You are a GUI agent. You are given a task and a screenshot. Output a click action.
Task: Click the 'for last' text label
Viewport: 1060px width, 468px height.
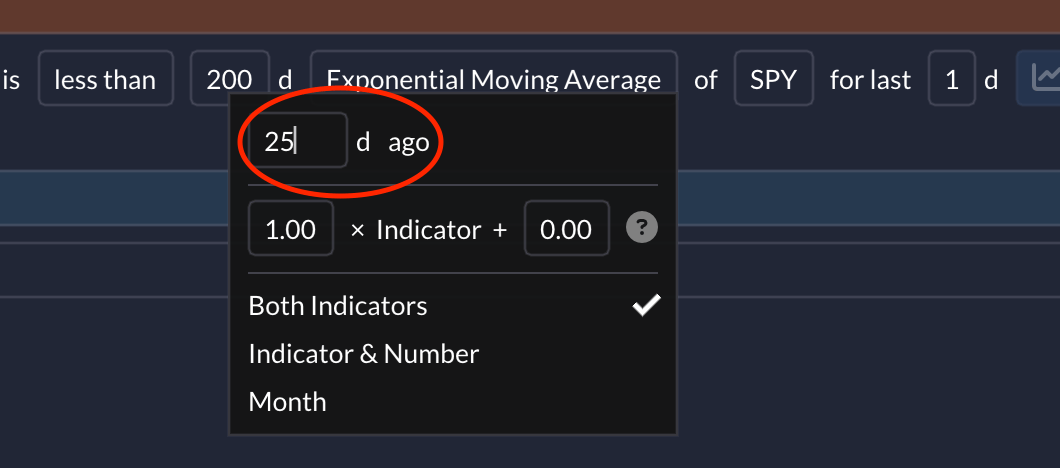(x=871, y=80)
